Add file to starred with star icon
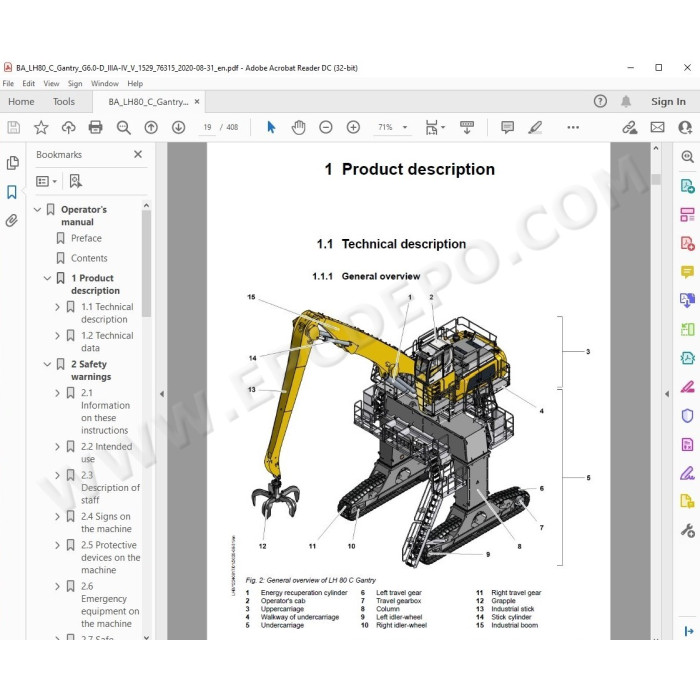The height and width of the screenshot is (700, 700). [x=41, y=128]
